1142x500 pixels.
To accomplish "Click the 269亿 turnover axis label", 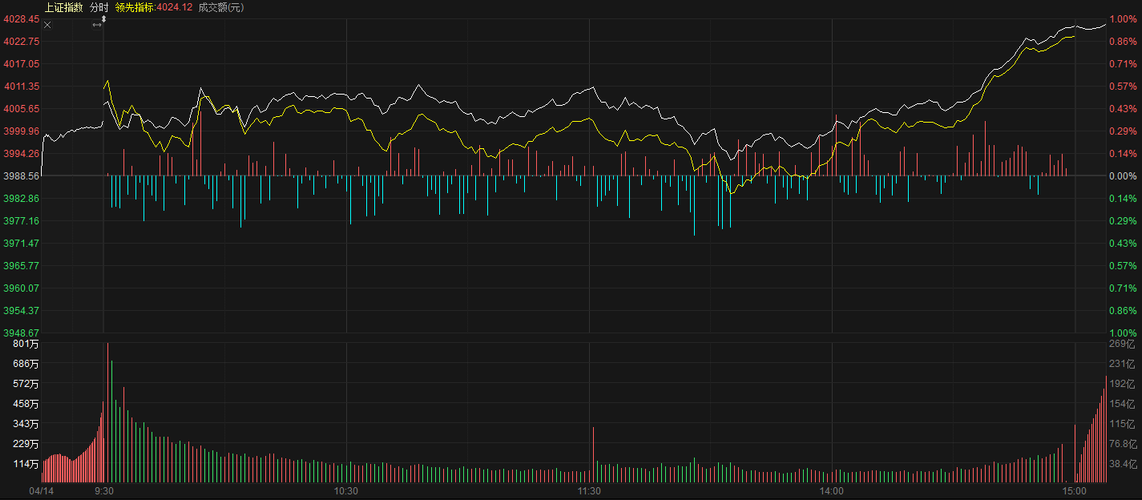I will [x=1122, y=344].
